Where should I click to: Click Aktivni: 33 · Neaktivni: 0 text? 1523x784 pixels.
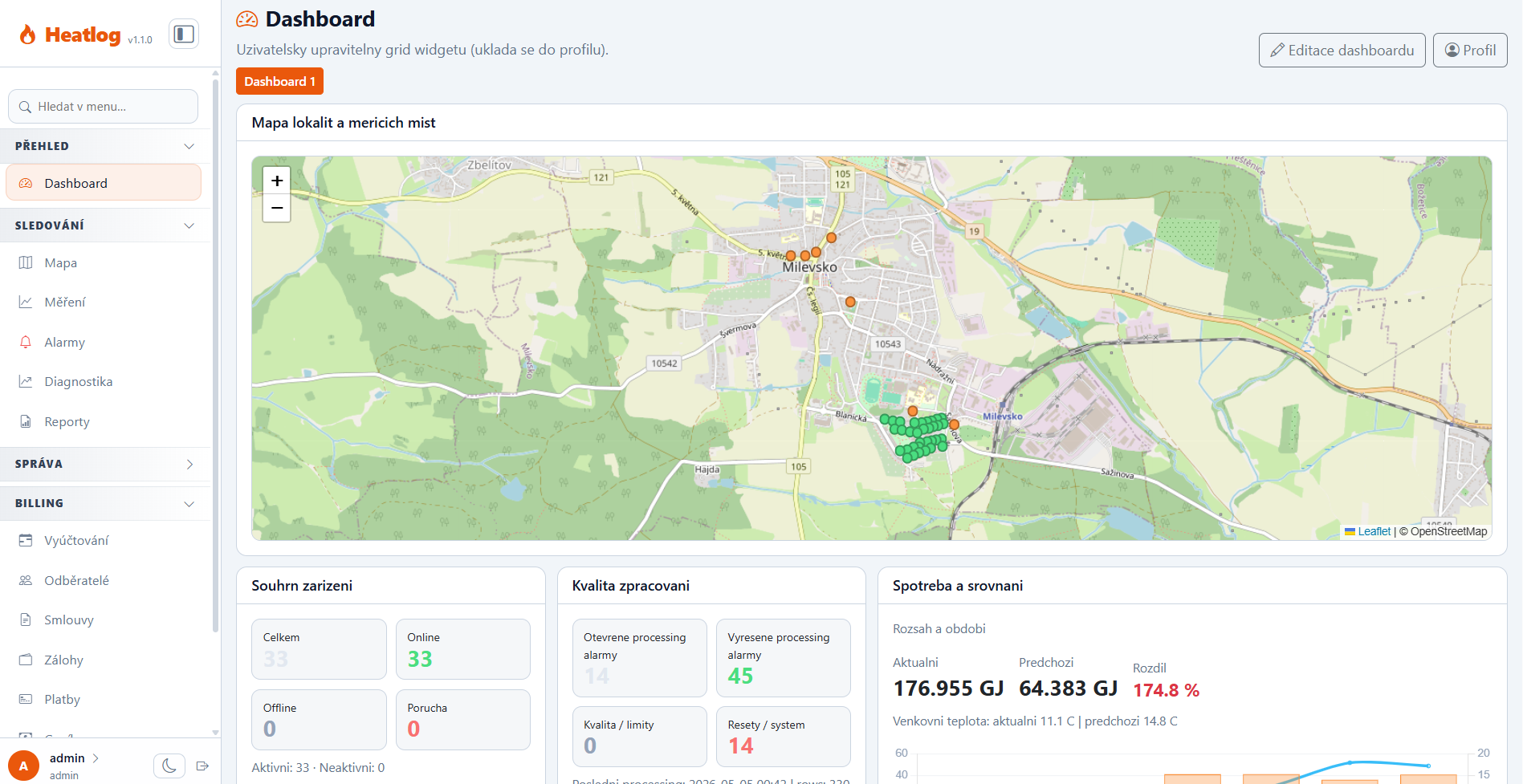[x=318, y=768]
